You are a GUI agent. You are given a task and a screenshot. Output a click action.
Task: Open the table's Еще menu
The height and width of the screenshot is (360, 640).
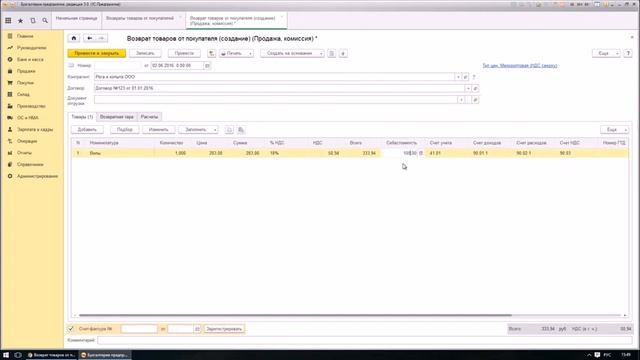[x=614, y=130]
